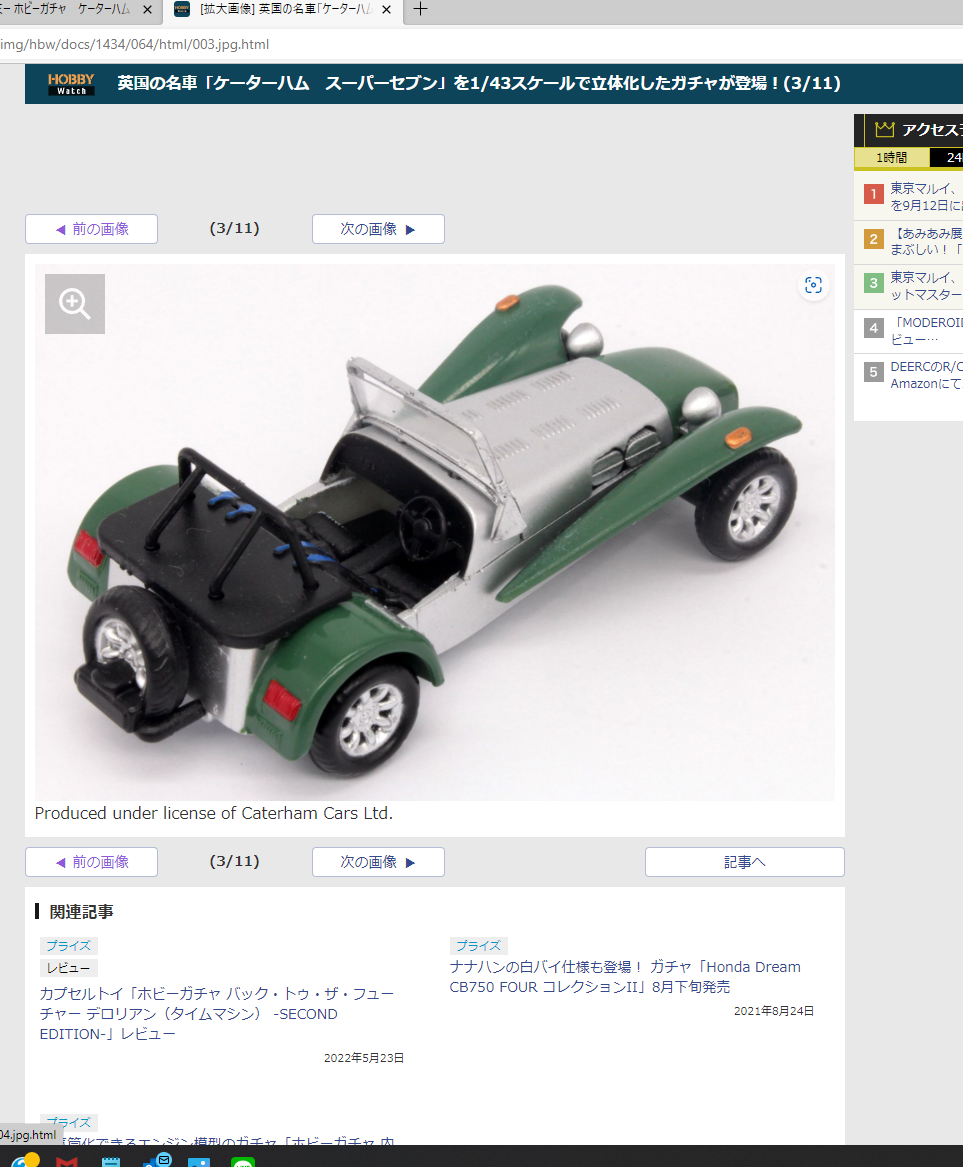This screenshot has height=1167, width=963.
Task: Click the upper 前の画像 button
Action: click(92, 229)
